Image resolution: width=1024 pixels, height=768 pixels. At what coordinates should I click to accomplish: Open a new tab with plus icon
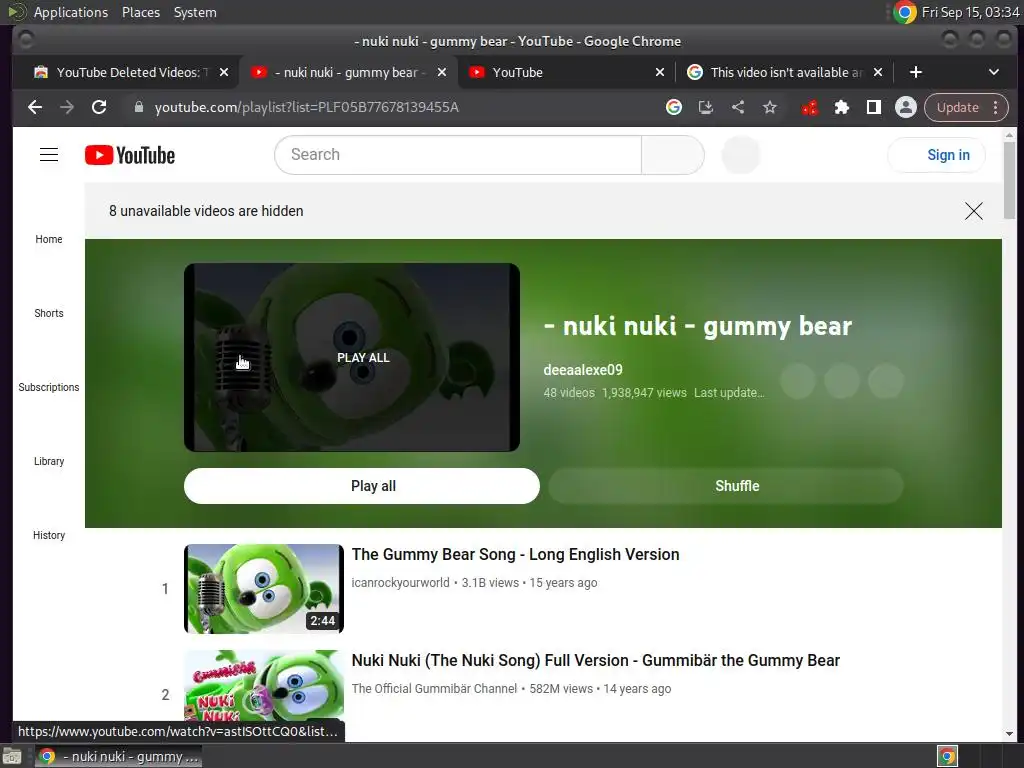916,72
